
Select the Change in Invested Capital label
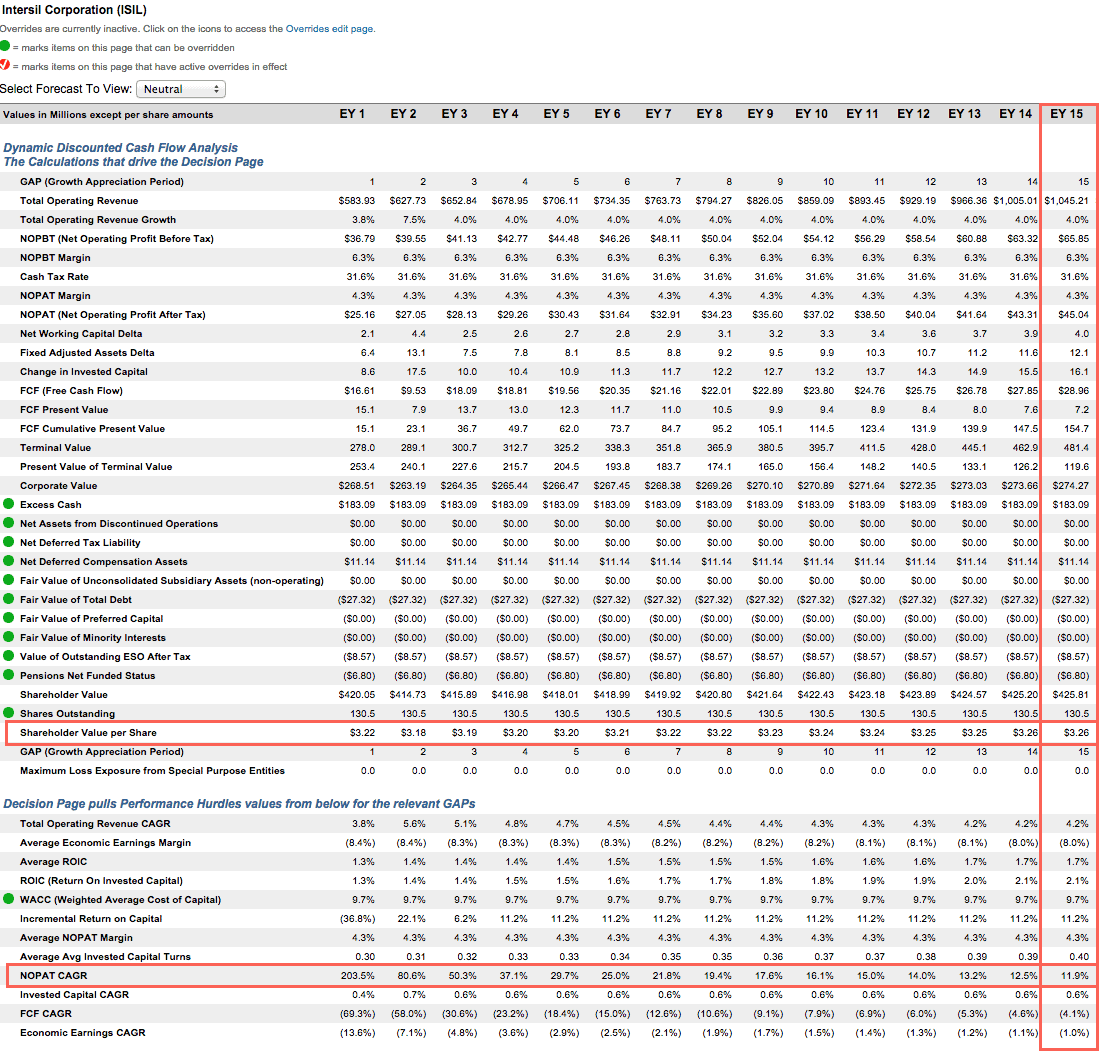pyautogui.click(x=84, y=371)
